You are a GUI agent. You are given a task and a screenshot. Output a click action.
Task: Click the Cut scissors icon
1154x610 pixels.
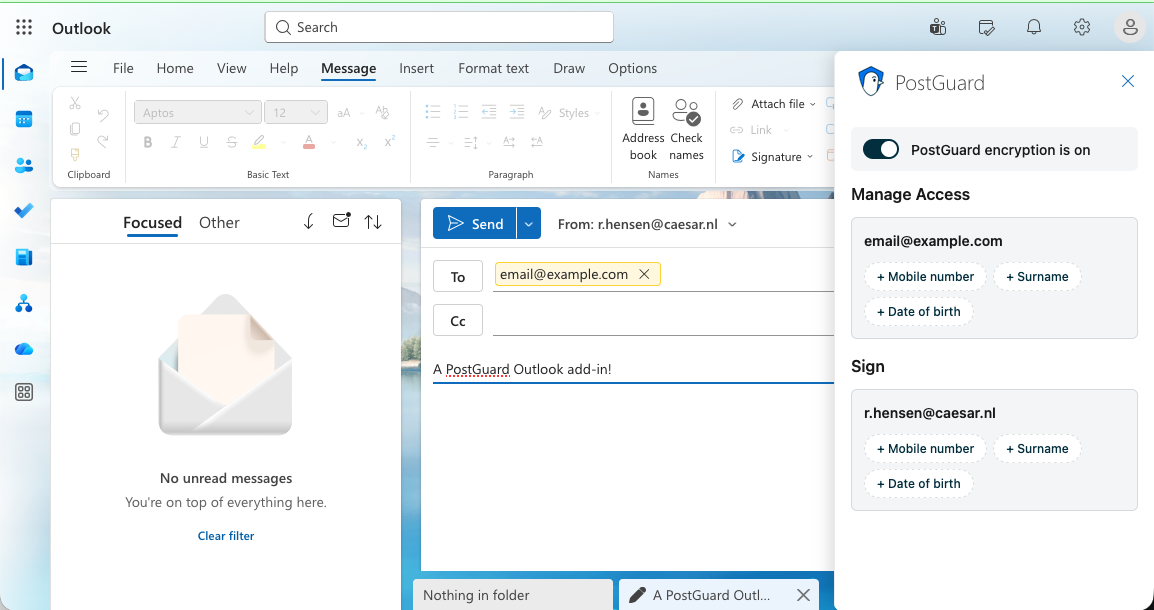click(74, 103)
